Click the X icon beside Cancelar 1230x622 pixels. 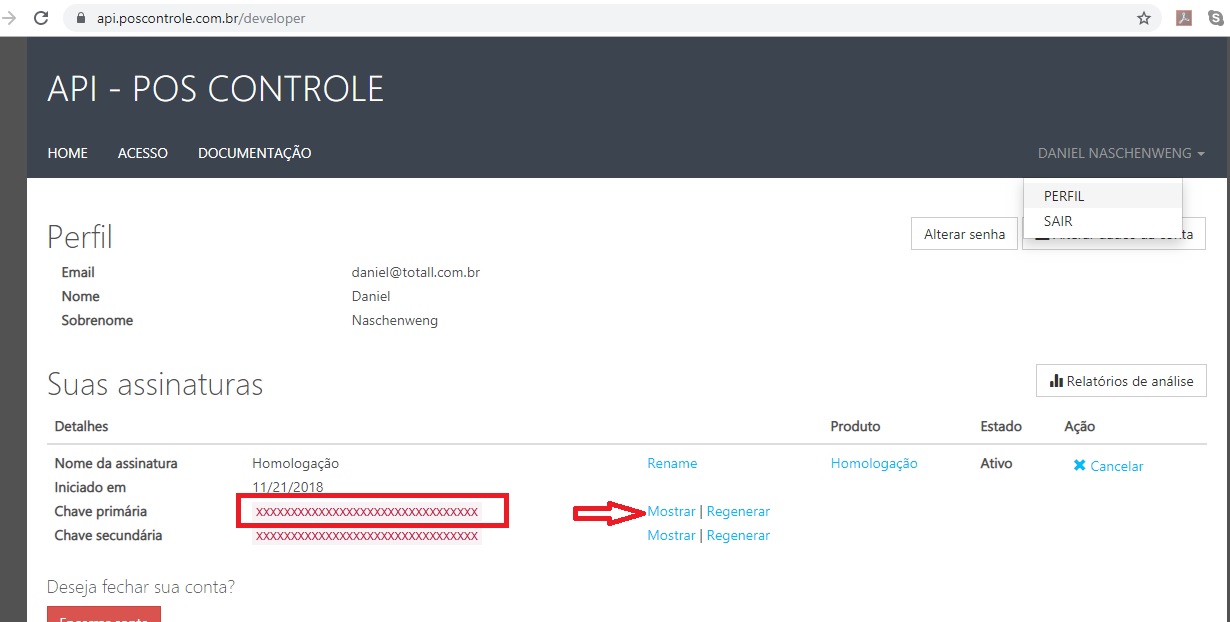[x=1079, y=466]
